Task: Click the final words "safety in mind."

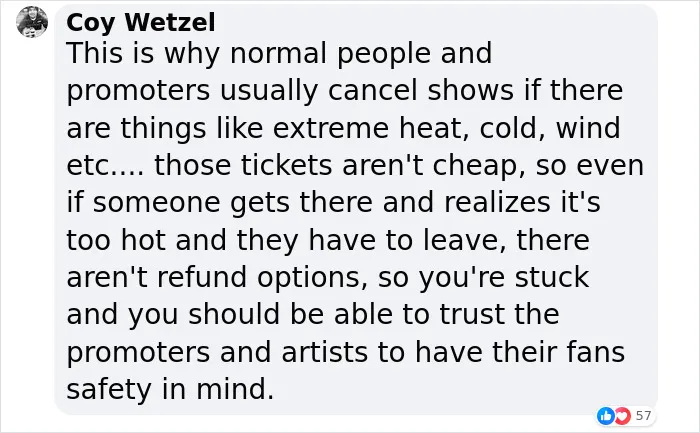Action: coord(170,389)
